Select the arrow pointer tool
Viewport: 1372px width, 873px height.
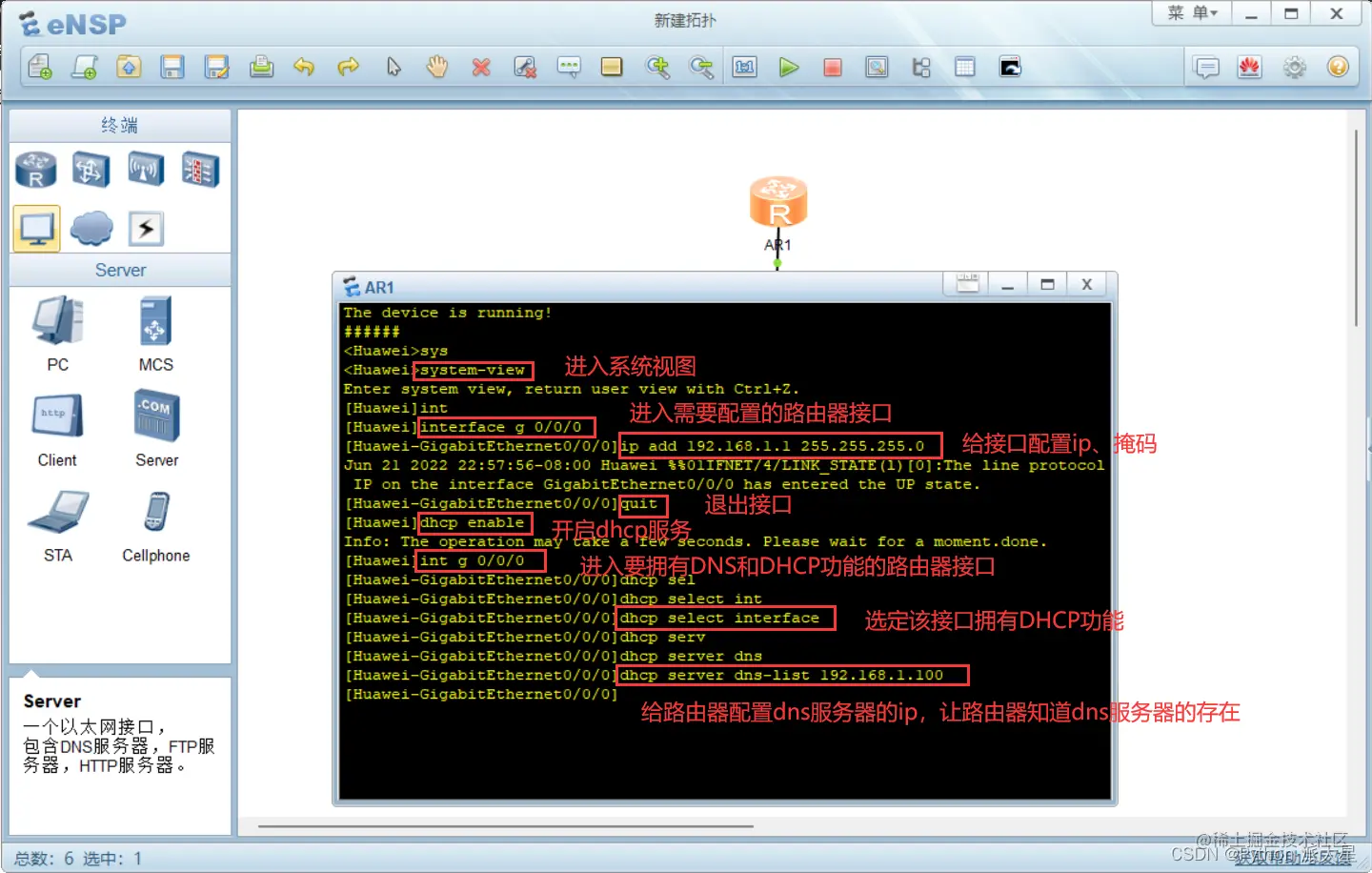click(x=393, y=67)
